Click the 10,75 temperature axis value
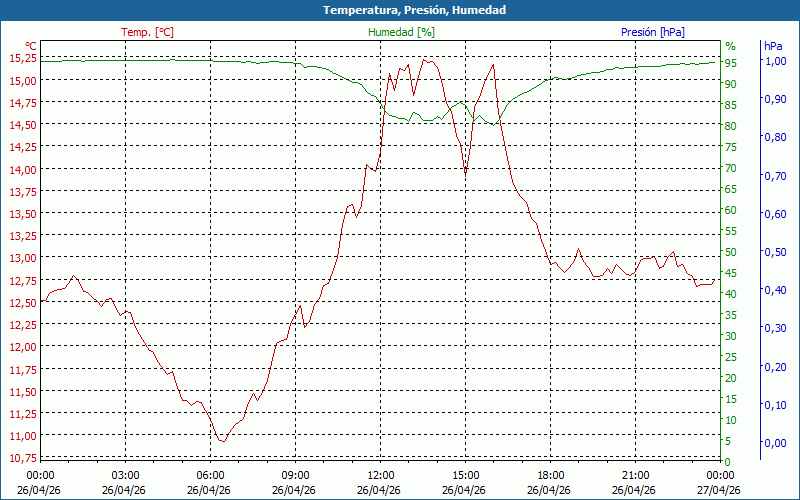The height and width of the screenshot is (500, 800). coord(23,458)
